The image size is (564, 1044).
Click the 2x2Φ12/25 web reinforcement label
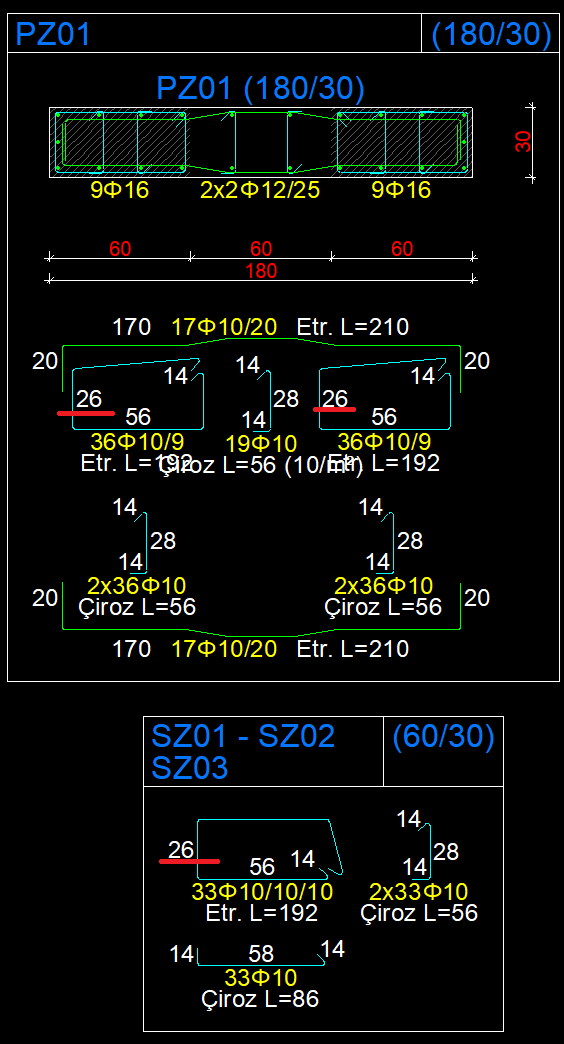(260, 190)
